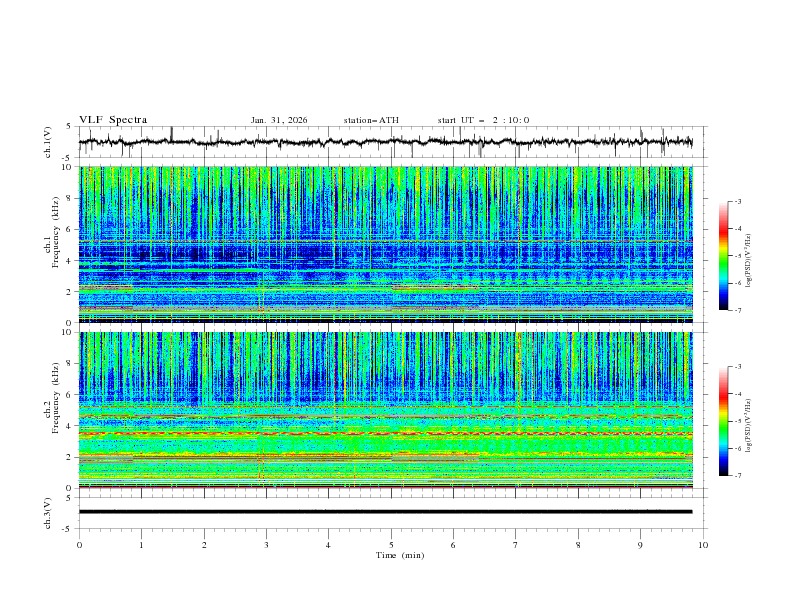Click ch.2 spectrogram '8' kHz tick label
792x612 pixels.
point(70,364)
